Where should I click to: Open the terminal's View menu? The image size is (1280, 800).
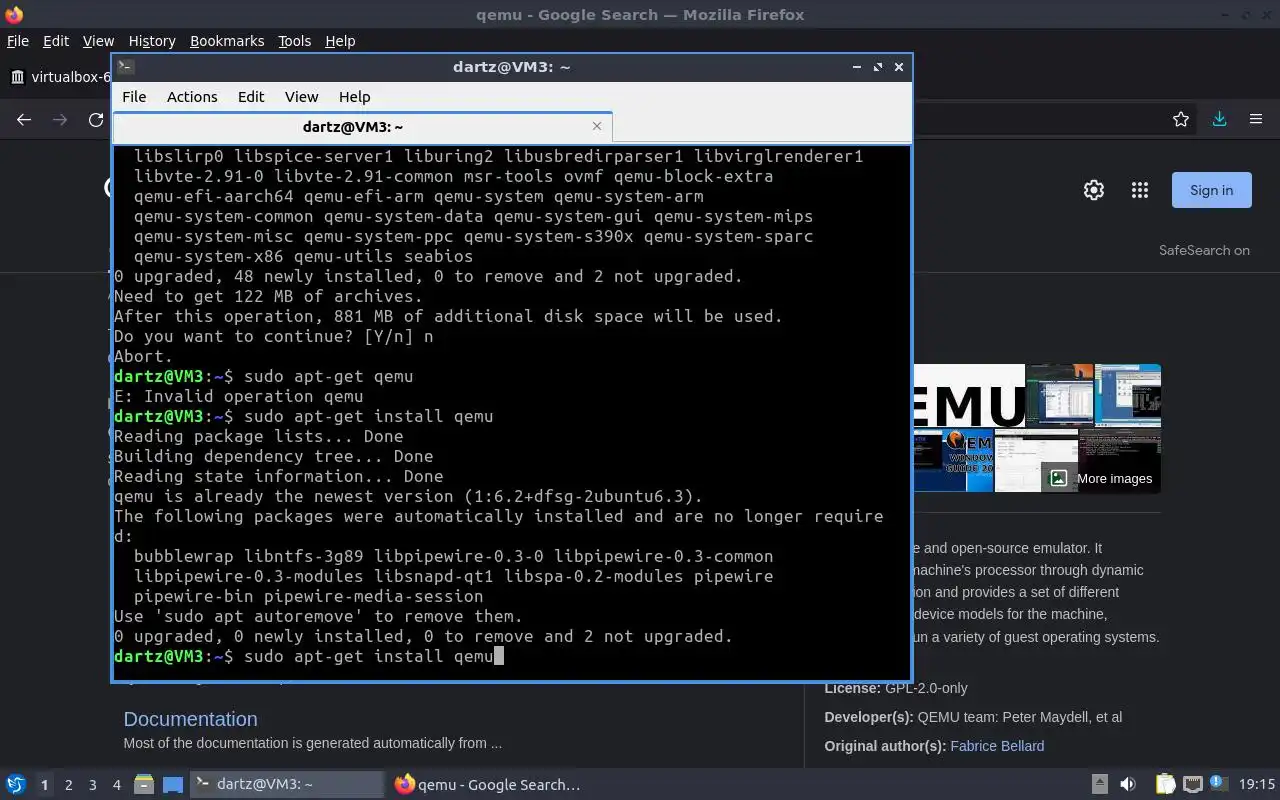[301, 97]
